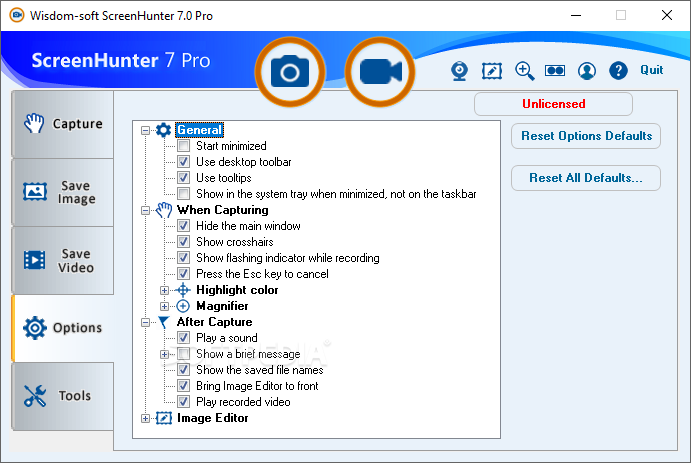Open the webcam tool icon

459,70
